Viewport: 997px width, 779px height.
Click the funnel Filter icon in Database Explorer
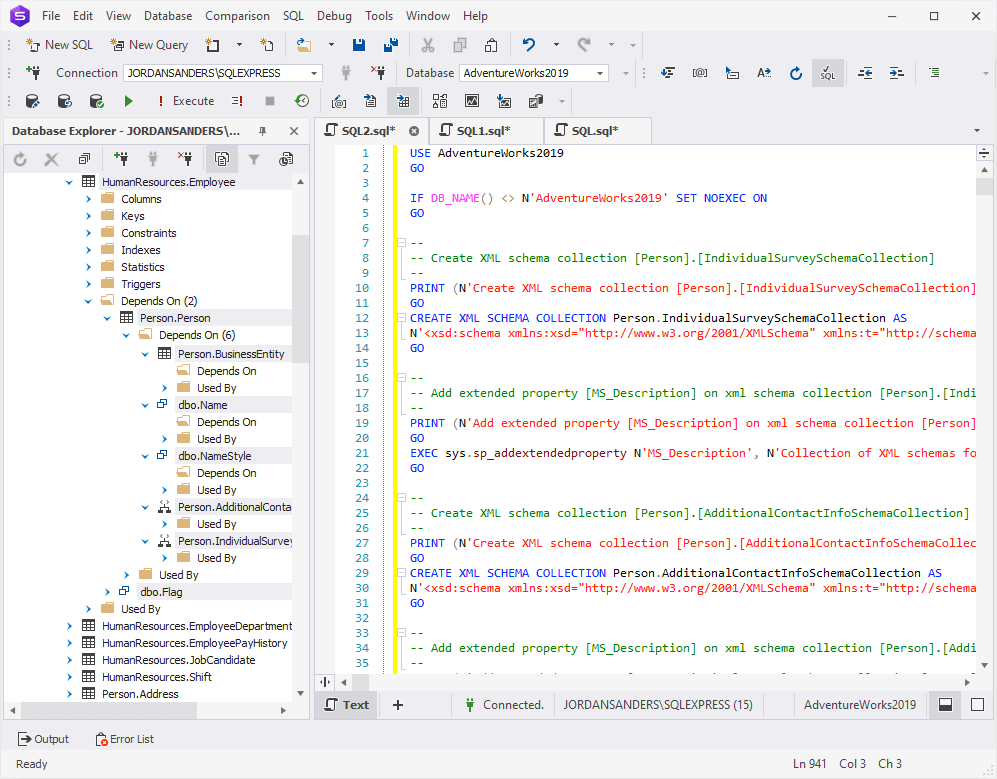coord(254,159)
